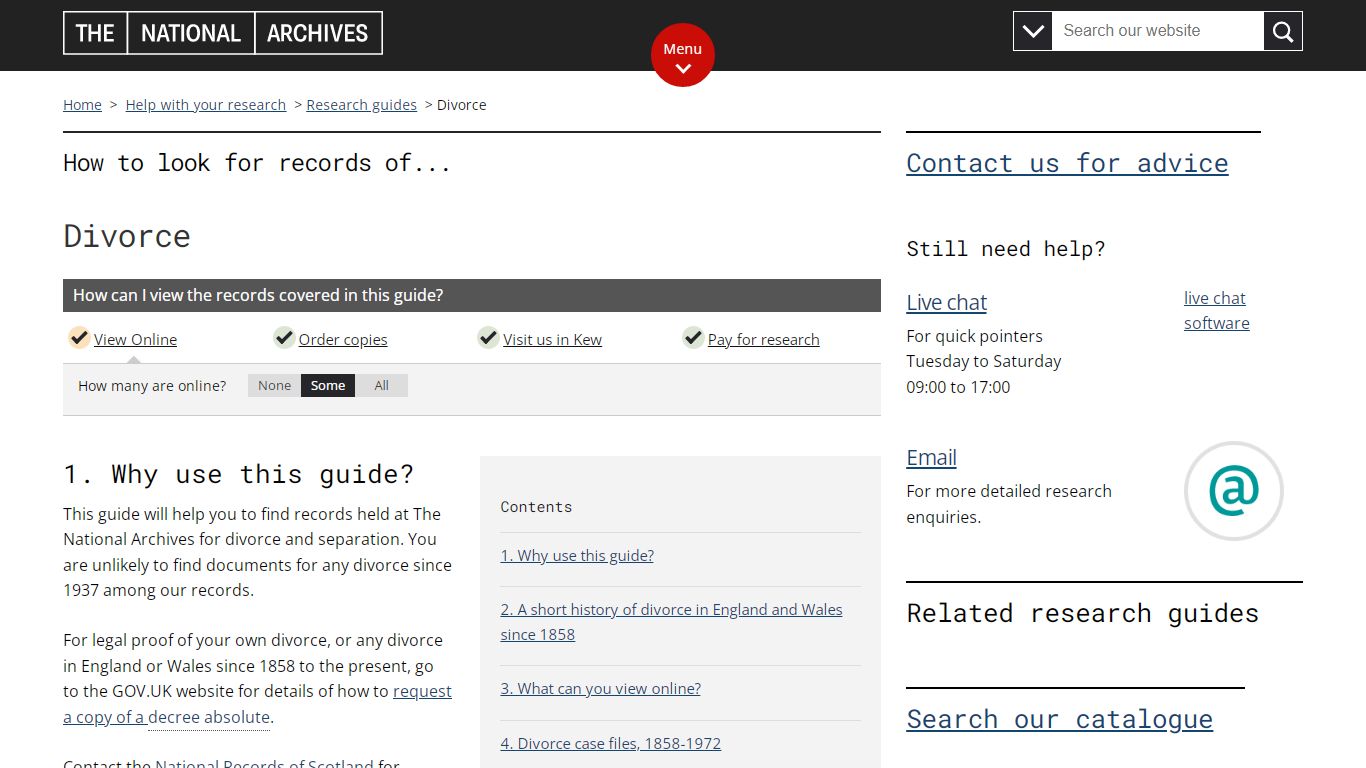Screen dimensions: 1366x768
Task: Click the View Online checkmark icon
Action: click(x=79, y=337)
